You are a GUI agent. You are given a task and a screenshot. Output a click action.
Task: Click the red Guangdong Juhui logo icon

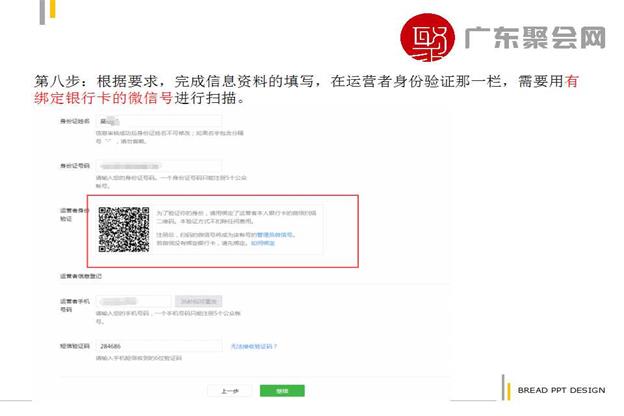pyautogui.click(x=427, y=39)
